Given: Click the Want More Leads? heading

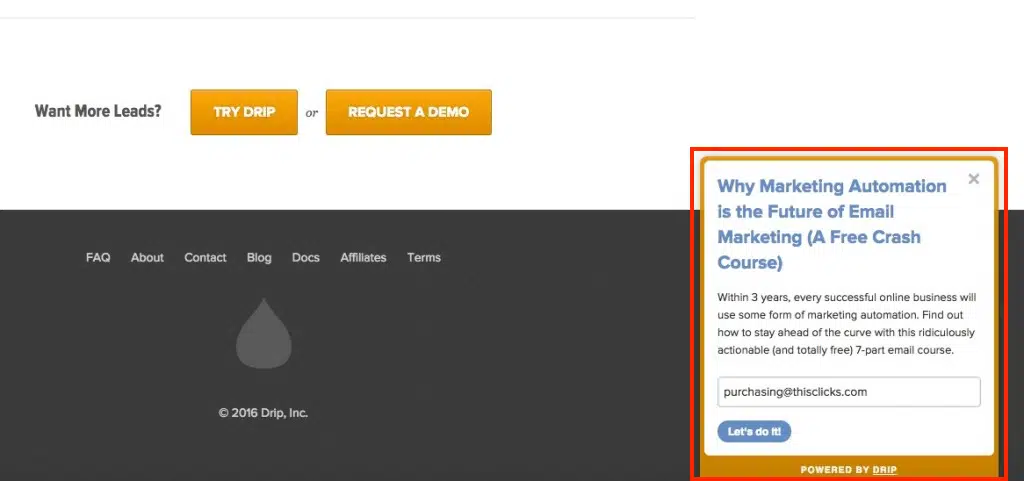Looking at the screenshot, I should tap(98, 111).
